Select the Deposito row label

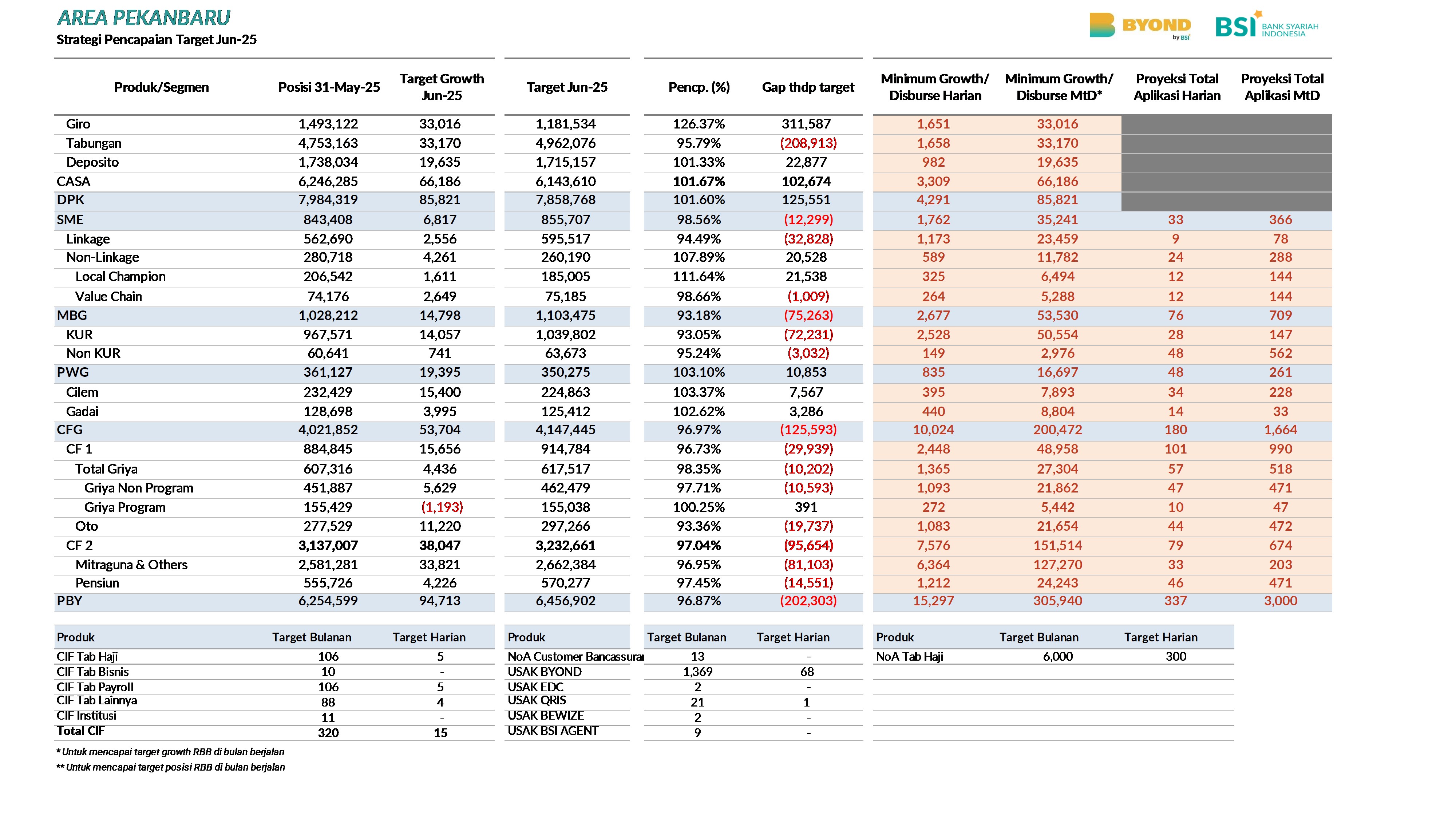pos(92,162)
